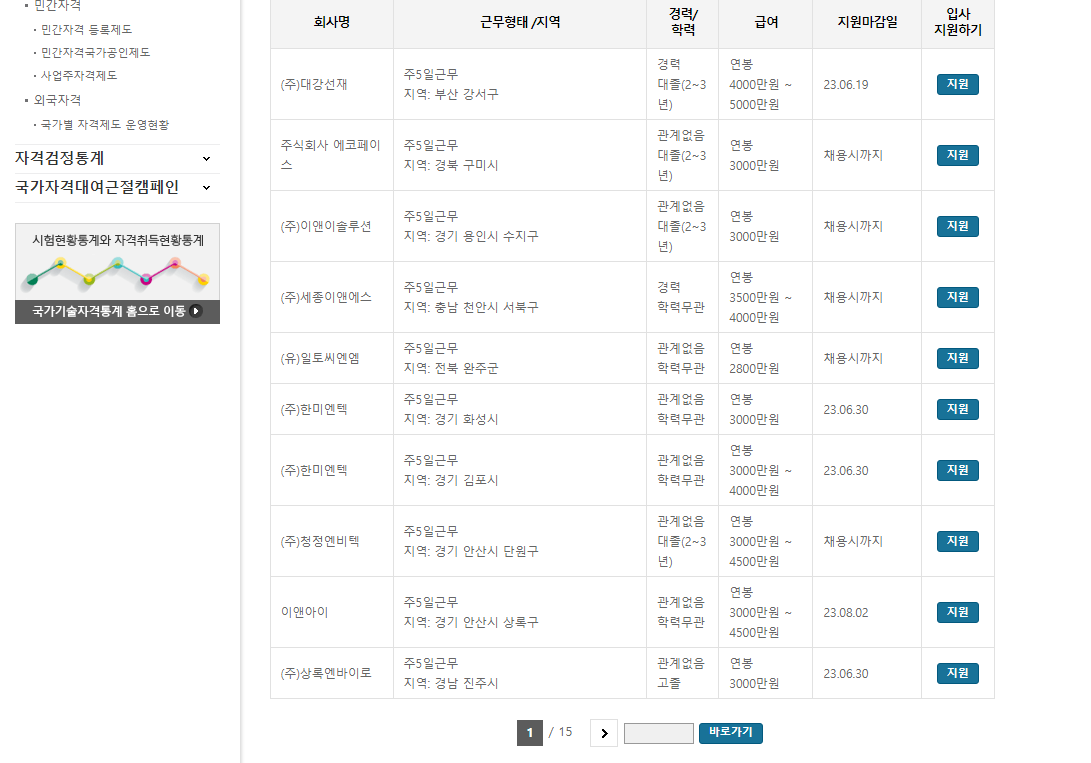This screenshot has height=763, width=1091.
Task: Expand the 국가자격대여근절캠페인 sidebar menu
Action: click(110, 187)
